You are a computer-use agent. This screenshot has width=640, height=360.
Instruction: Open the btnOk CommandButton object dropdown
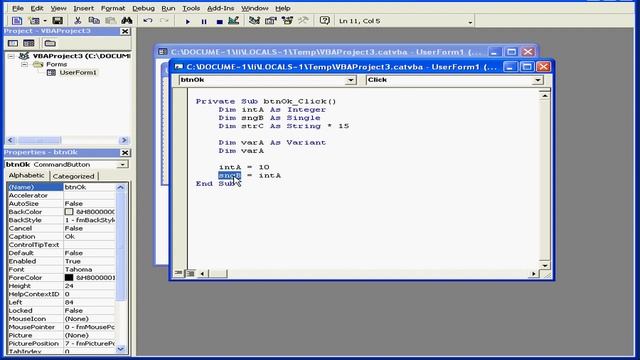[122, 164]
